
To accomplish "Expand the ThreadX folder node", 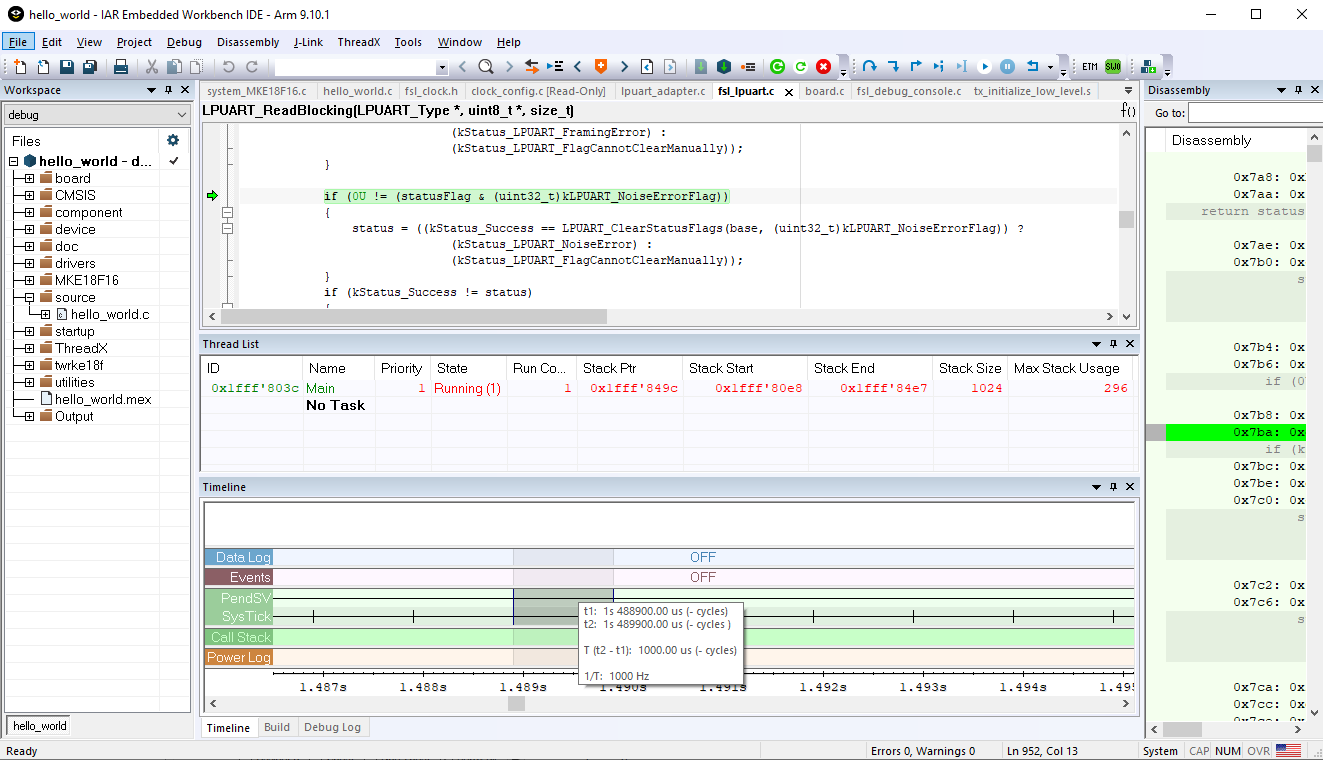I will point(29,348).
